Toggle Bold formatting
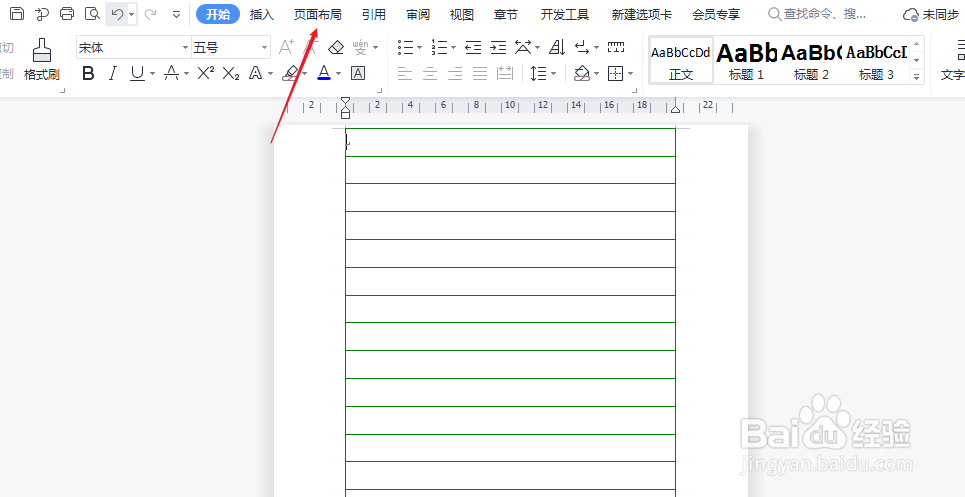Viewport: 965px width, 497px height. pyautogui.click(x=89, y=74)
